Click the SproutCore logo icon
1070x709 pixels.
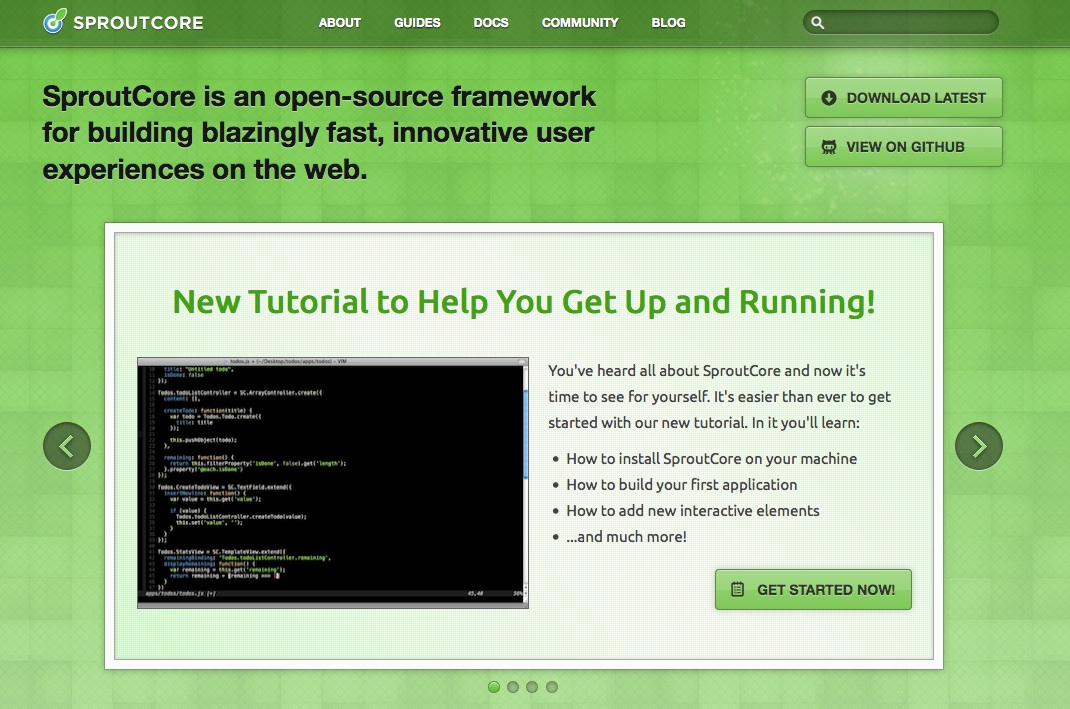[x=55, y=21]
